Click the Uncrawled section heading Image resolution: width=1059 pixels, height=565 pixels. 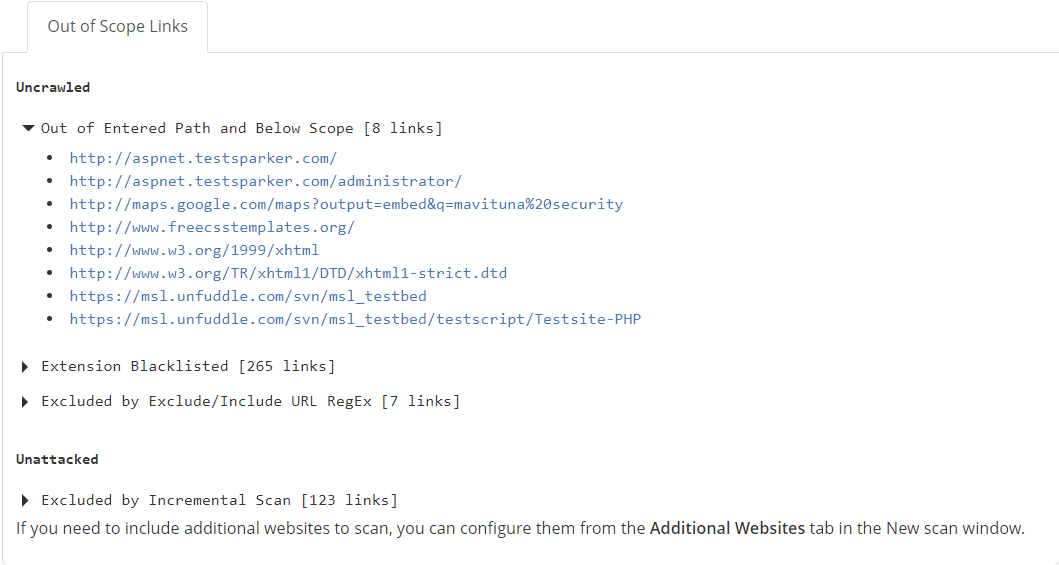coord(53,87)
